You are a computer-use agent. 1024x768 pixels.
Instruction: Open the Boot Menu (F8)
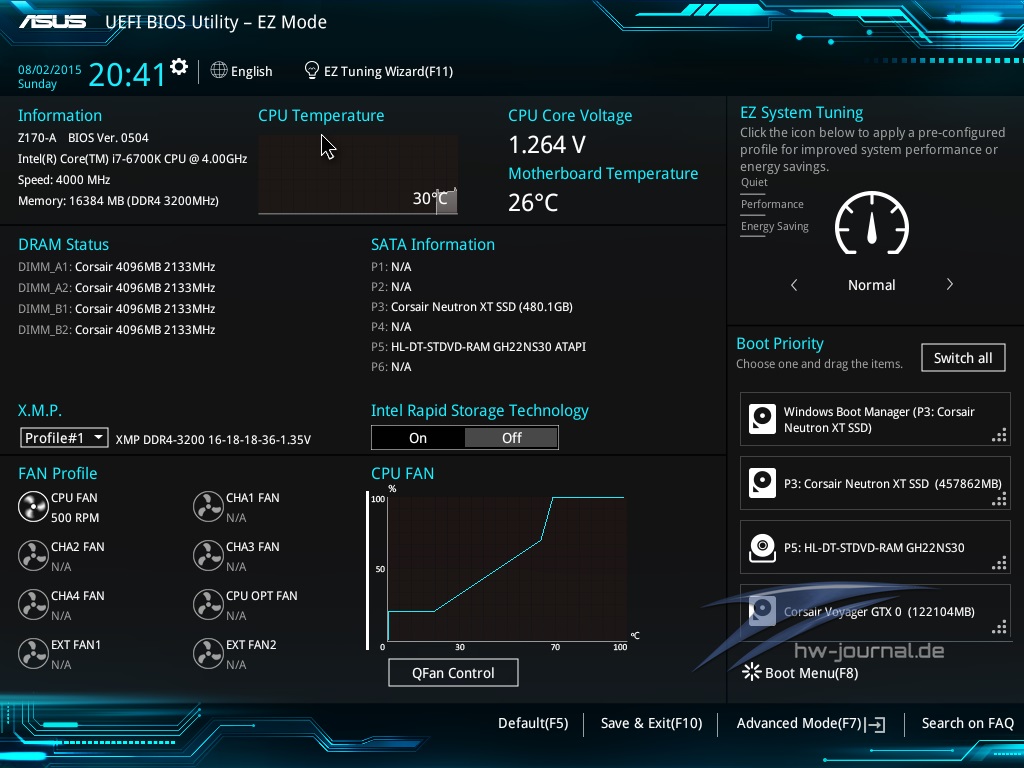tap(800, 673)
